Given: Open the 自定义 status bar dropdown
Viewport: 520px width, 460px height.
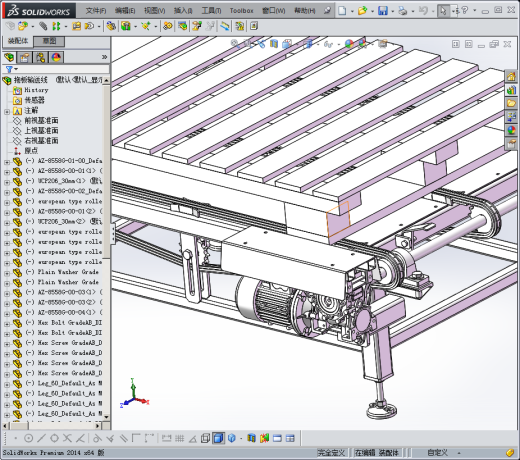Looking at the screenshot, I should coord(459,453).
